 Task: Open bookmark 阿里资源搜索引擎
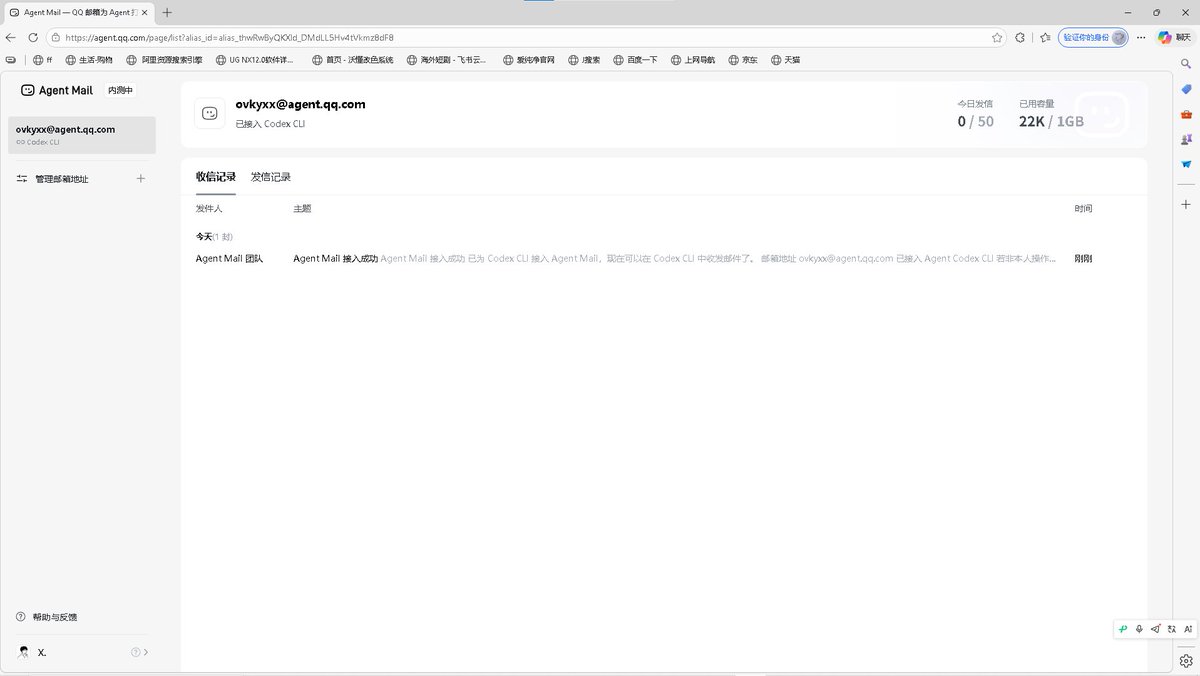click(x=164, y=60)
